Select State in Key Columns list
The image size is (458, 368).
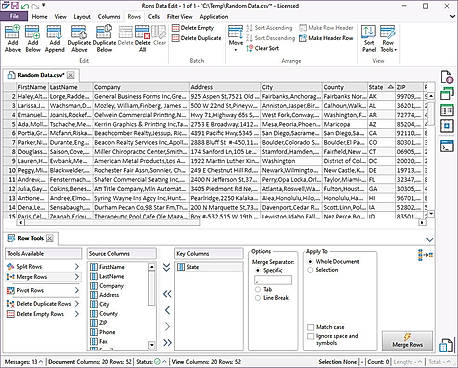tap(209, 267)
